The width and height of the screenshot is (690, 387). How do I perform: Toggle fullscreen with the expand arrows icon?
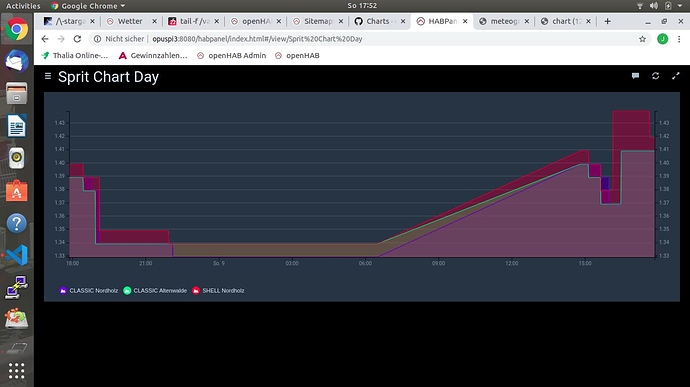[x=676, y=76]
